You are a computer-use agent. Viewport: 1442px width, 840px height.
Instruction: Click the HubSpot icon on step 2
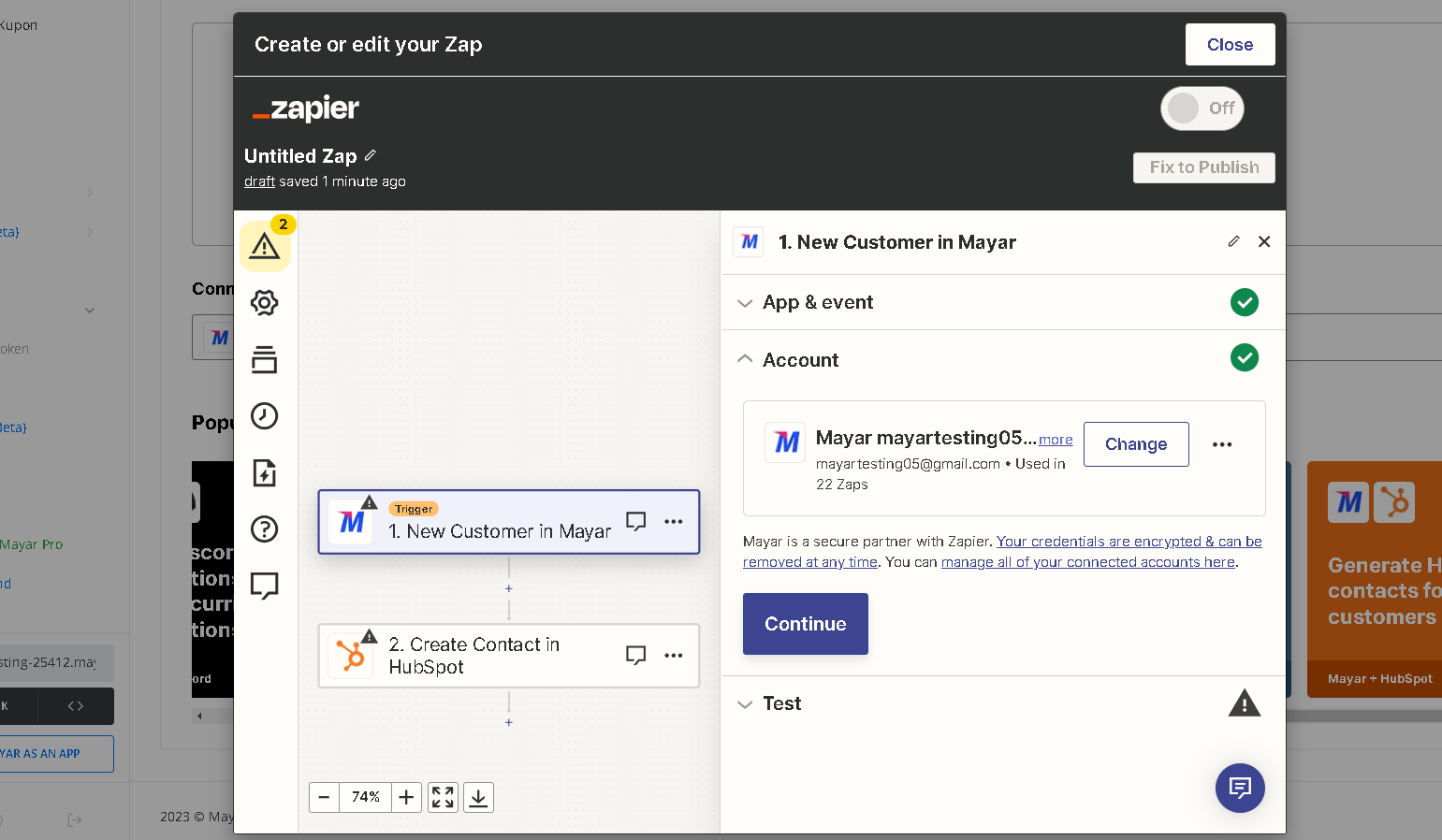pyautogui.click(x=351, y=656)
